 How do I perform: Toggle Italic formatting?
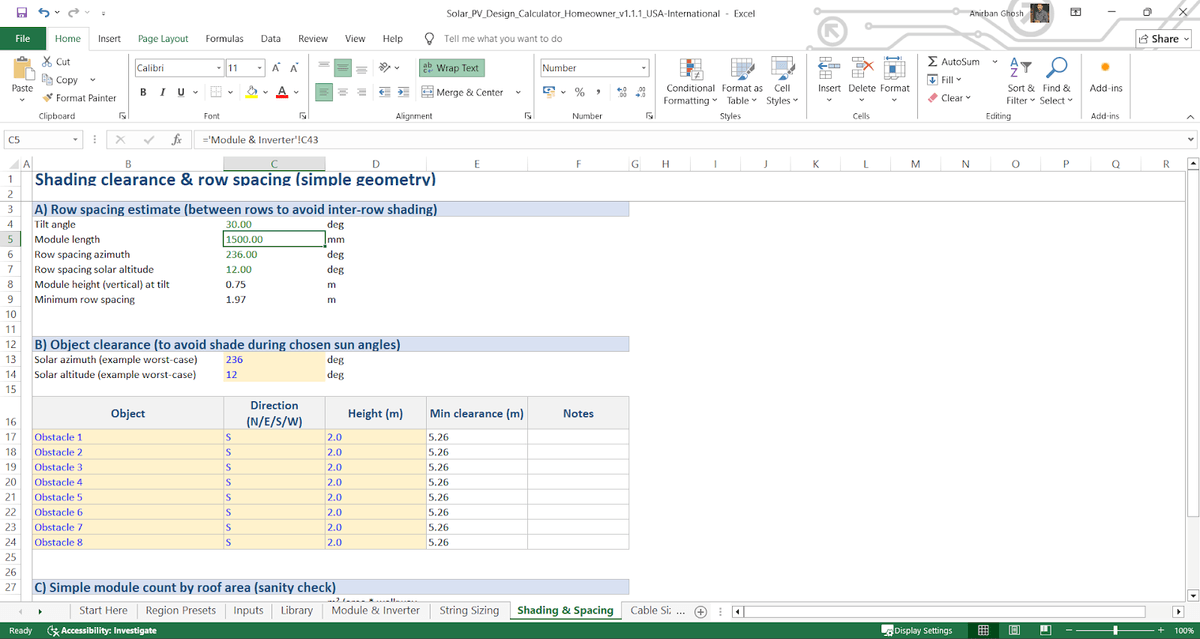[162, 92]
